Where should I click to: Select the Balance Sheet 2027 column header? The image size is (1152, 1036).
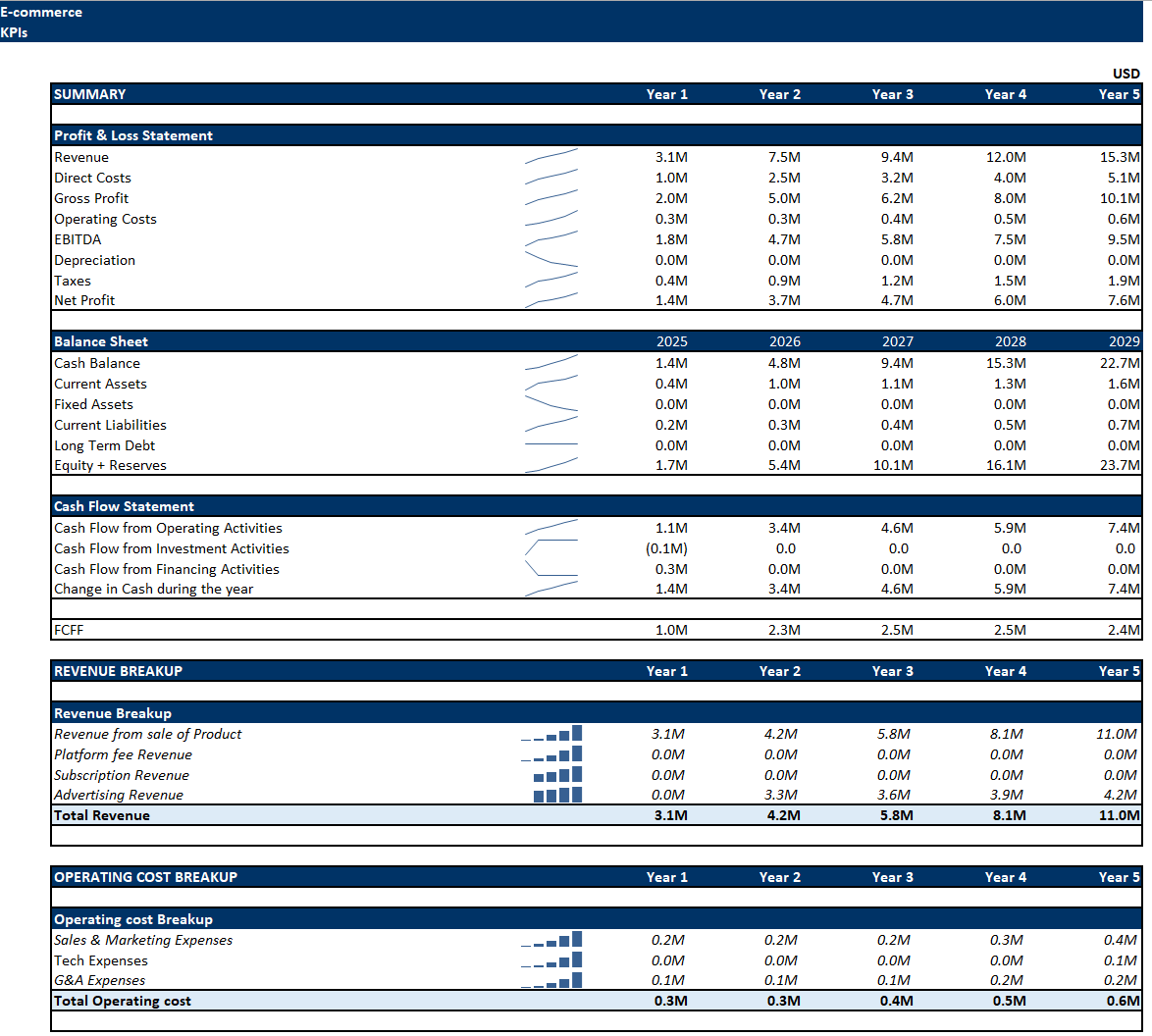point(897,341)
